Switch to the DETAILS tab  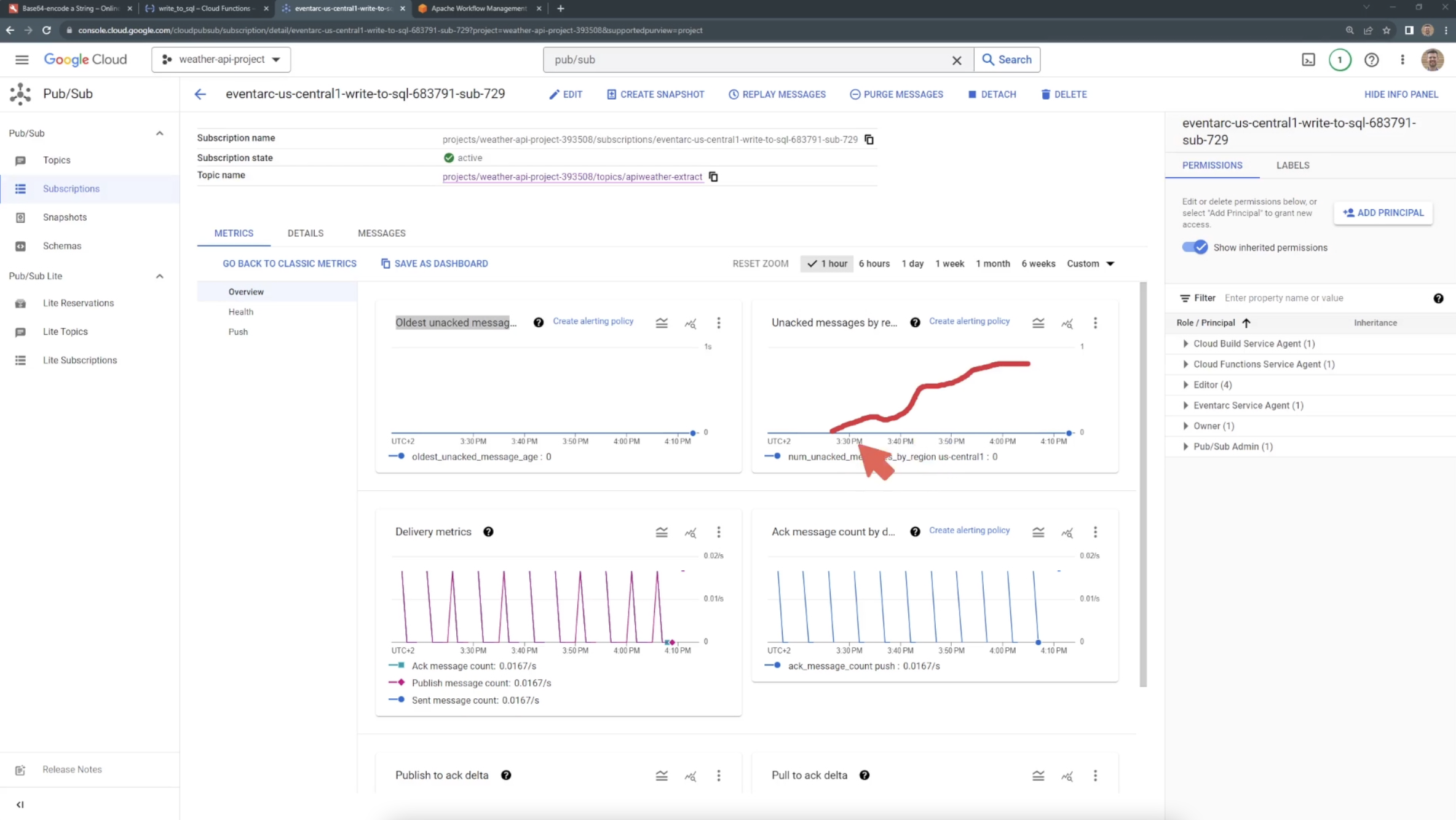[305, 233]
